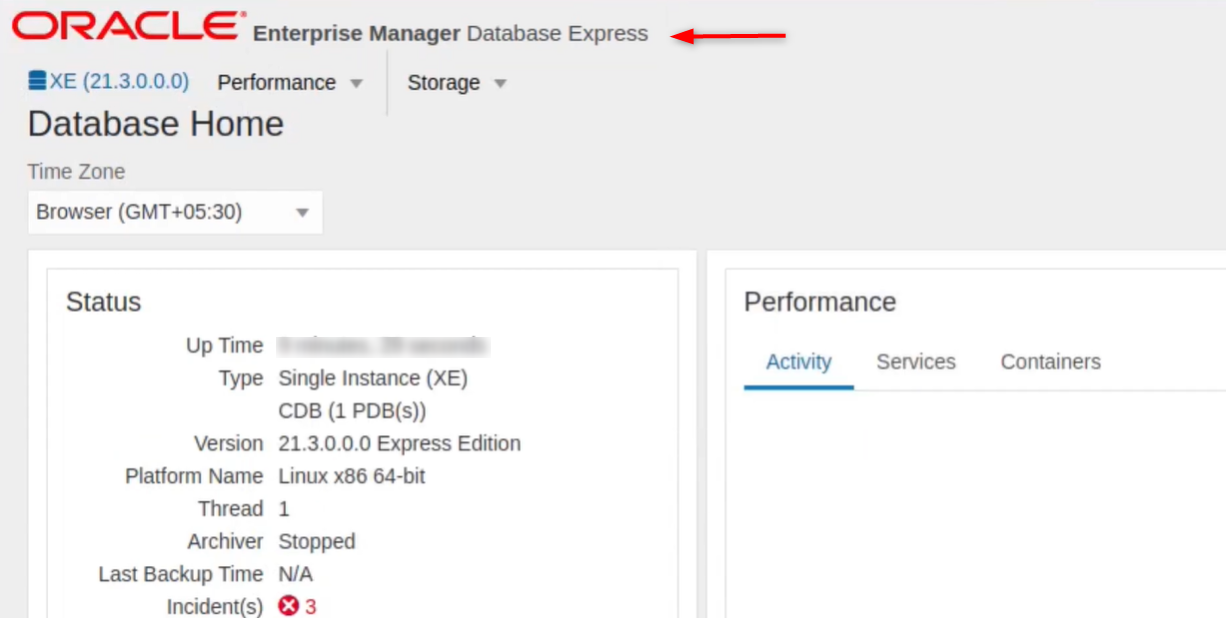Click the Enterprise Manager Database Express title
1226x618 pixels.
pyautogui.click(x=451, y=33)
